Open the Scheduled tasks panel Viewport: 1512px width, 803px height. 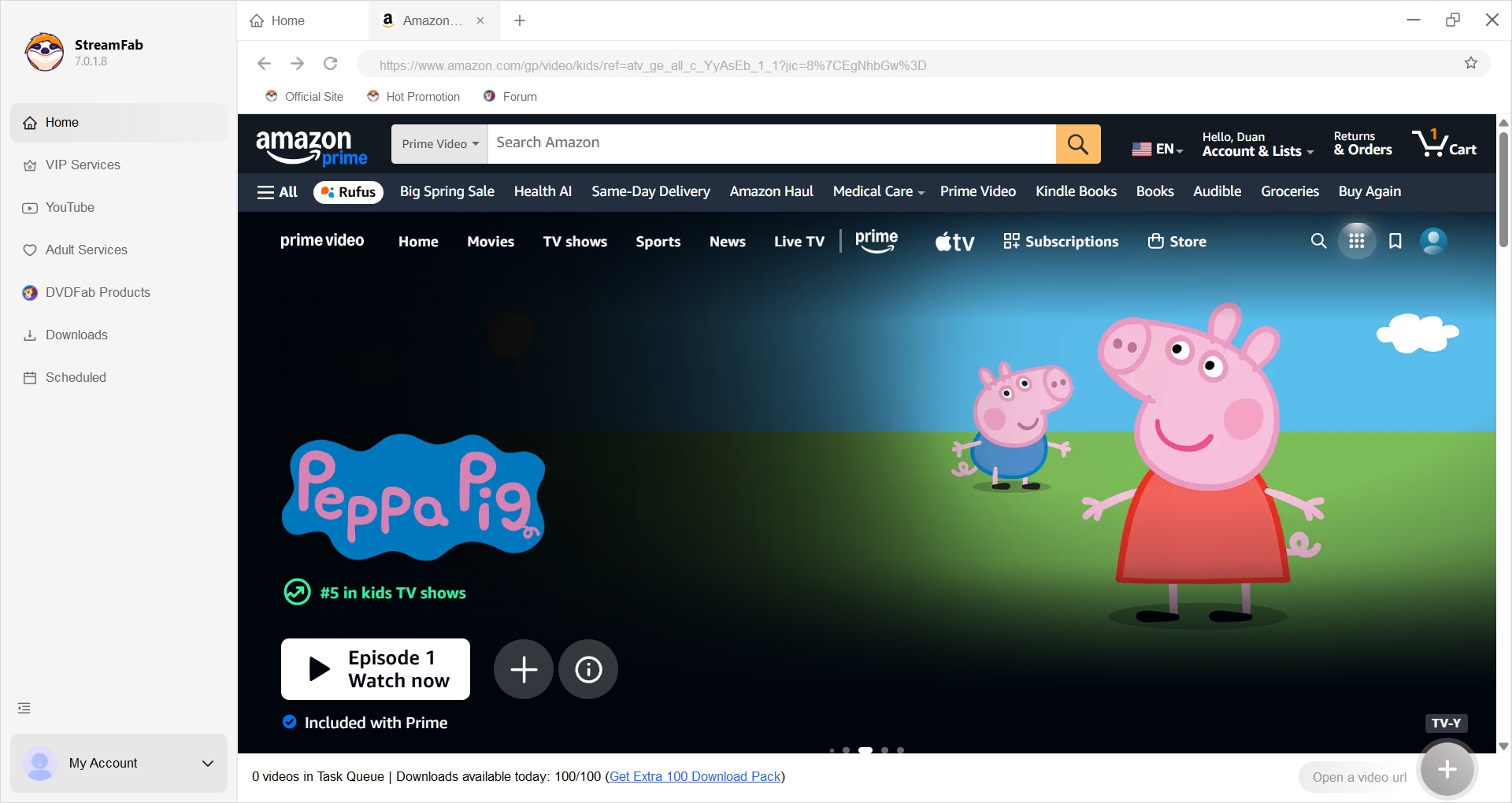tap(76, 377)
